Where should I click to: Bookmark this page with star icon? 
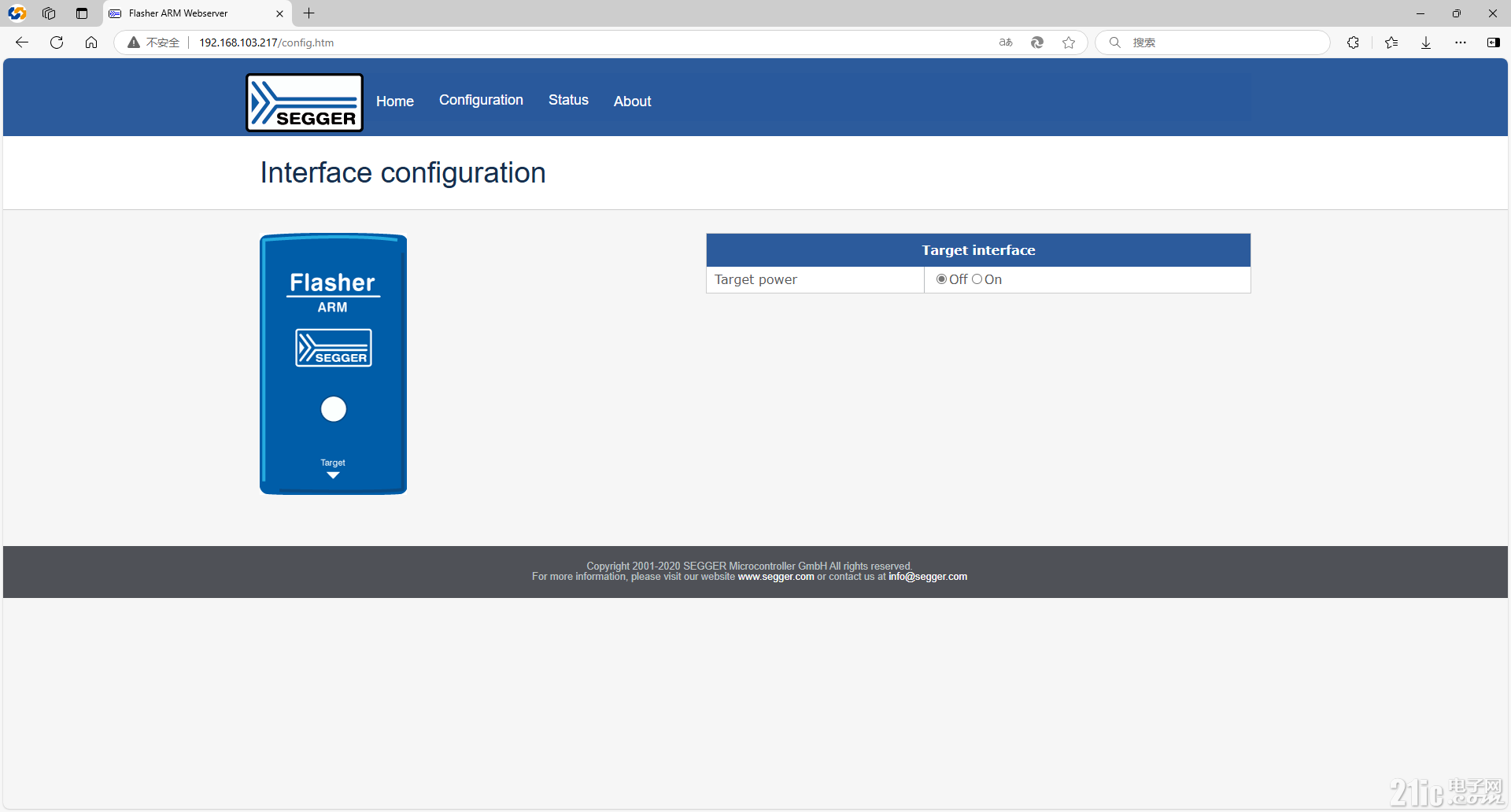(x=1069, y=42)
